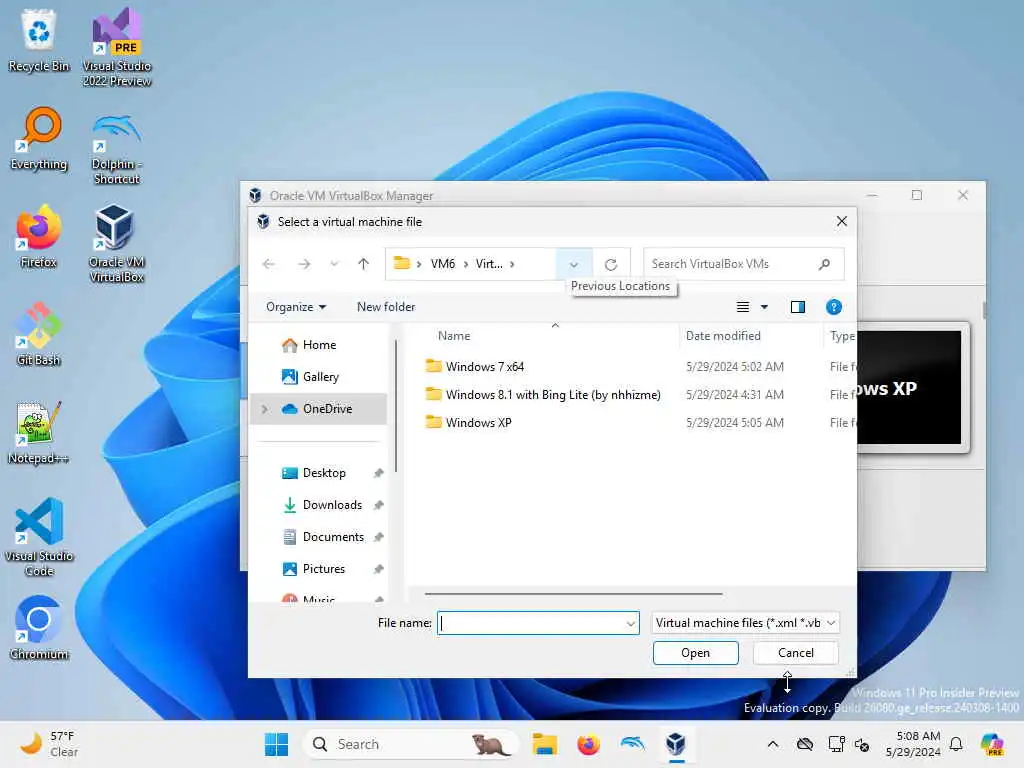Open Recent locations dropdown arrow
This screenshot has width=1024, height=768.
pos(334,264)
